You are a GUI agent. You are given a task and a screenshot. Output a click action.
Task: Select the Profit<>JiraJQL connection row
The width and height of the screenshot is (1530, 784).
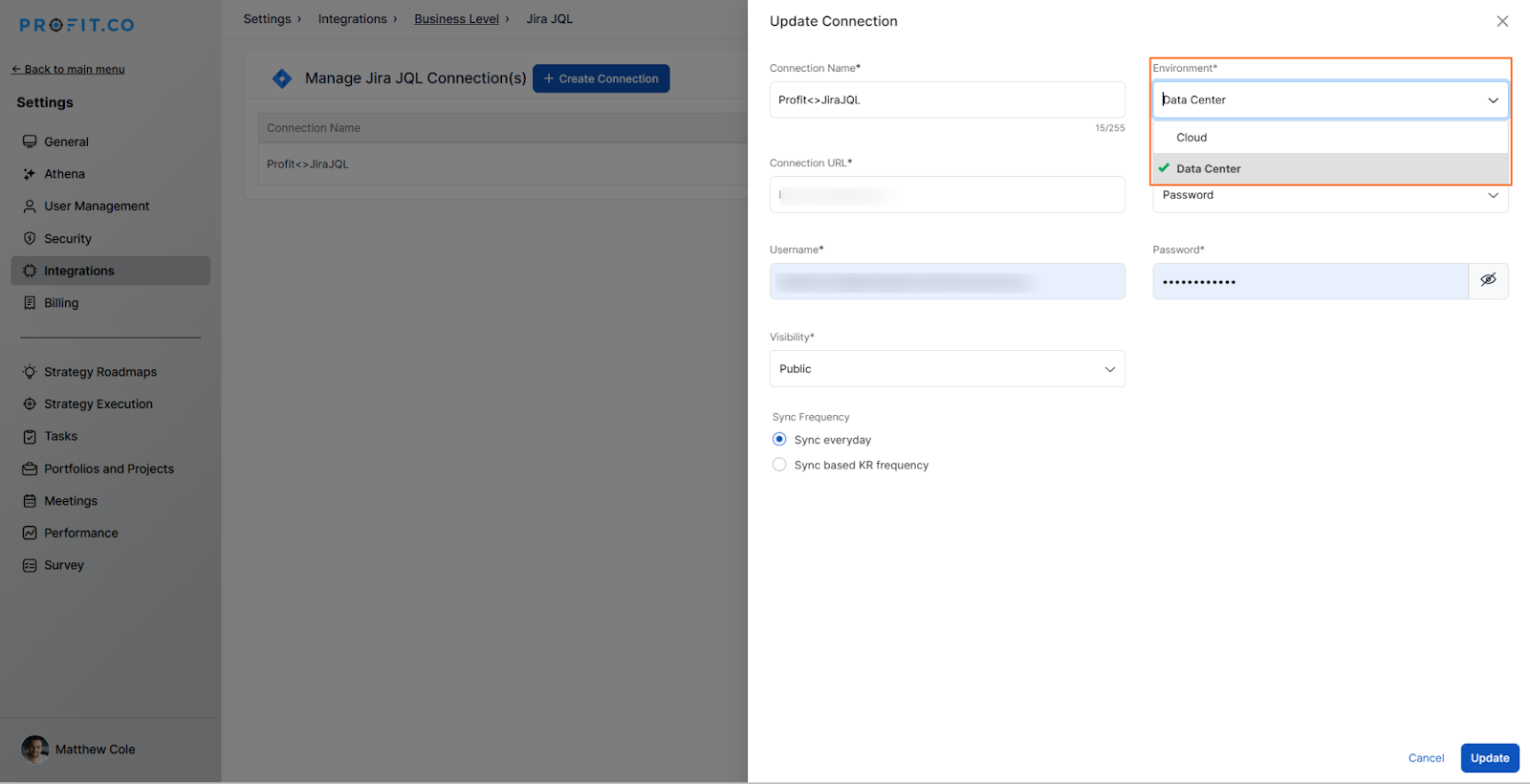coord(503,164)
